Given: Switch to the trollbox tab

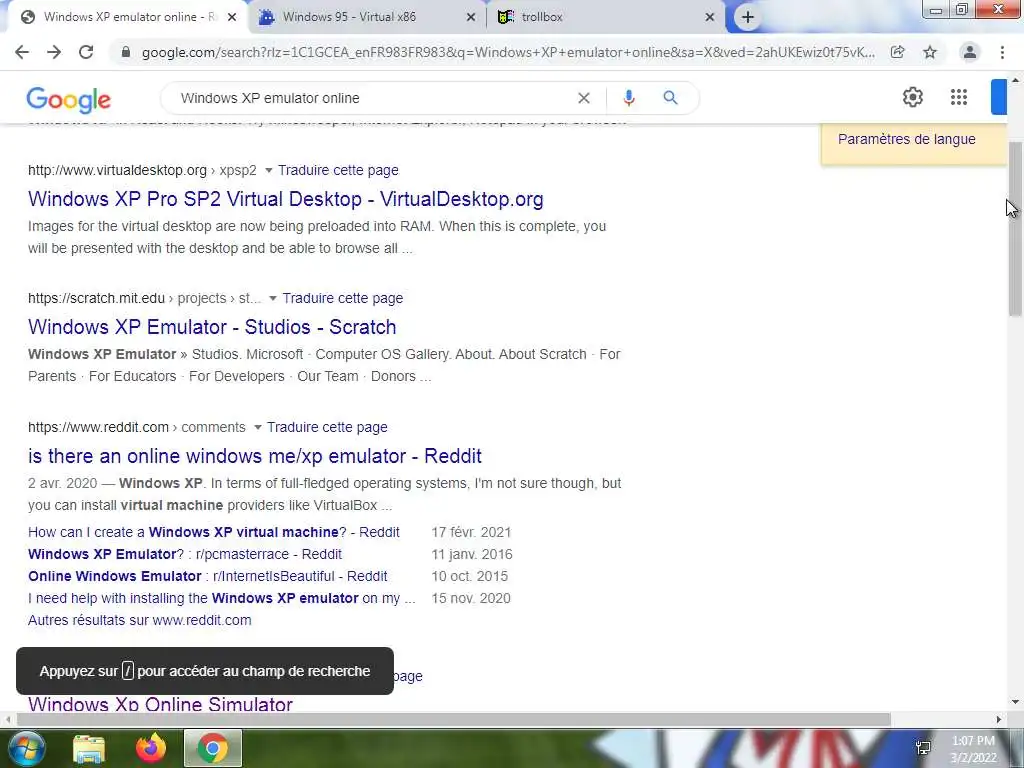Looking at the screenshot, I should [604, 17].
